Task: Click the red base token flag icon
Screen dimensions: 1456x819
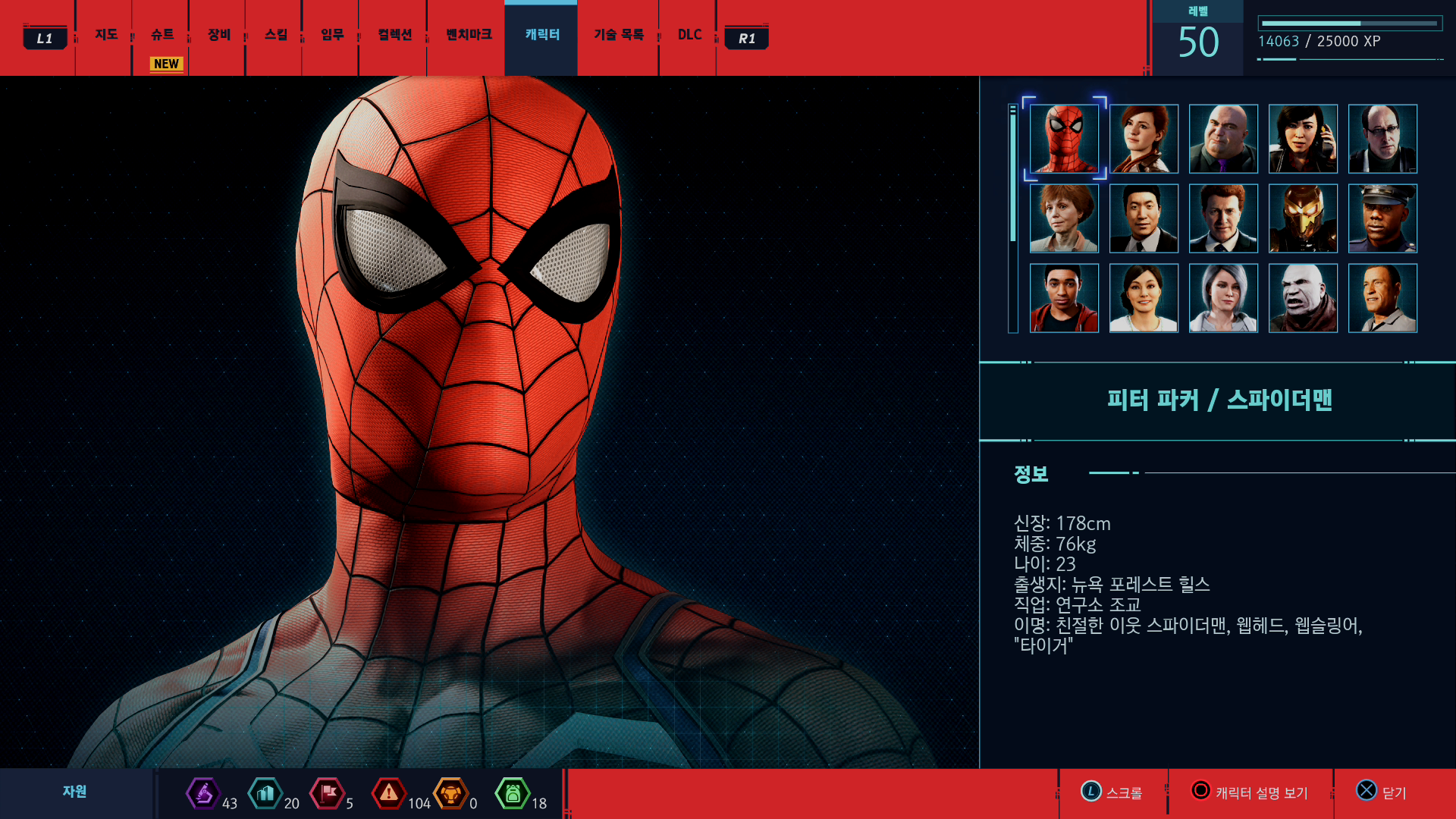Action: point(328,793)
